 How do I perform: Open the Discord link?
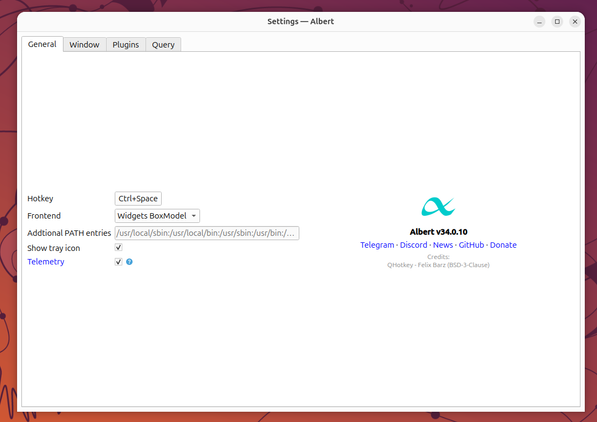click(413, 245)
